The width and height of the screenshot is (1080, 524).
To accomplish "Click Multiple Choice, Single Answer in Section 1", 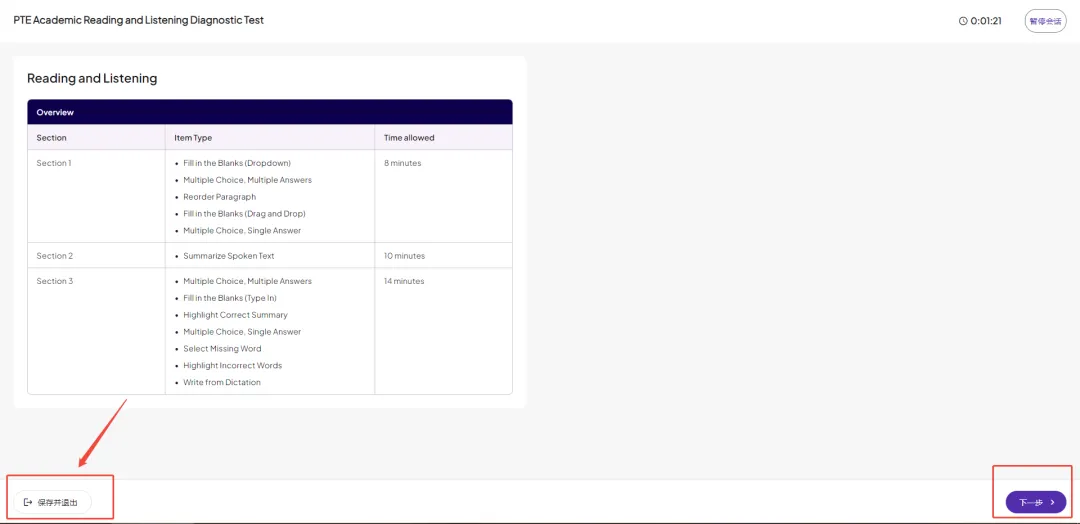I will (x=242, y=231).
